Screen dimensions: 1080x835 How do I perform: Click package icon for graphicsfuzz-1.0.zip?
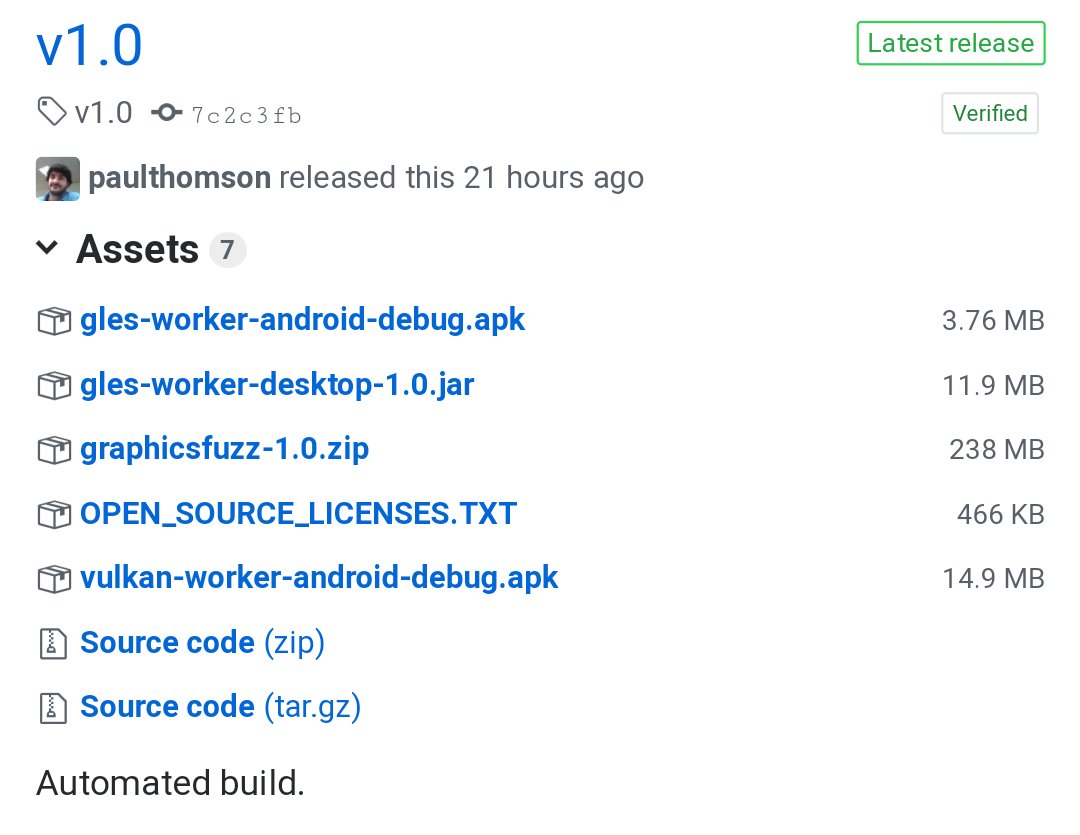(54, 450)
